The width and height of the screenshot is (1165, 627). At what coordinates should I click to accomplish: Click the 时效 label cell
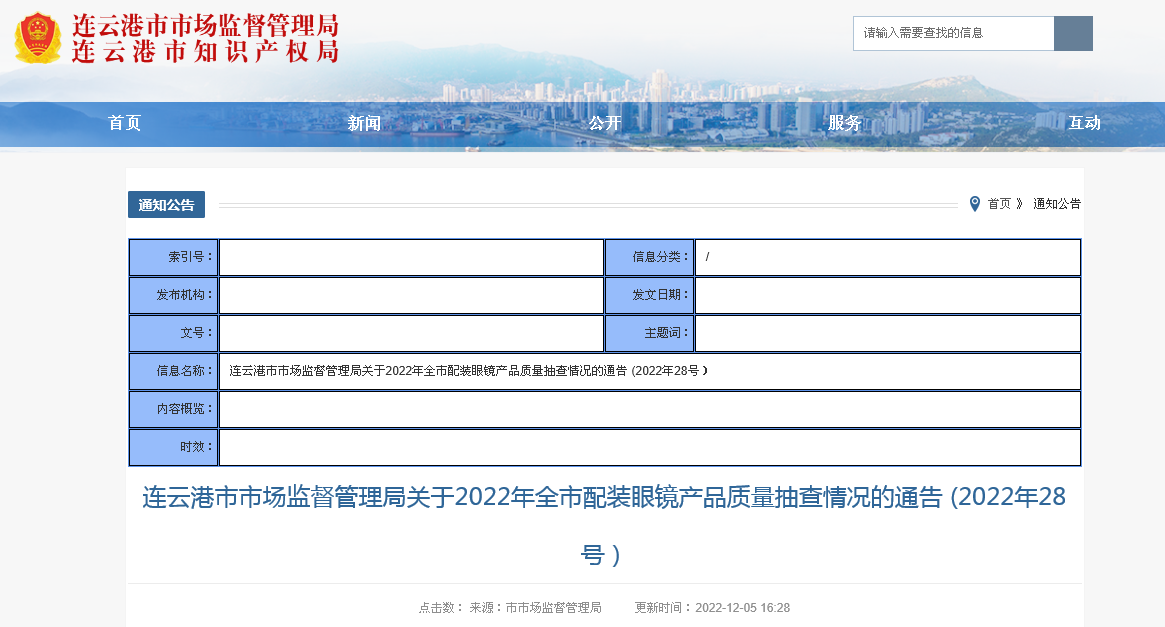point(174,446)
